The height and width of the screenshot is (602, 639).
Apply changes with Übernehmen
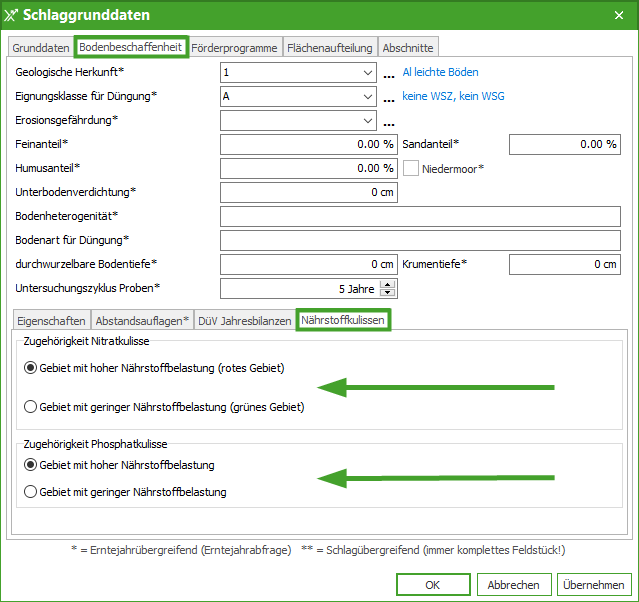tap(593, 585)
